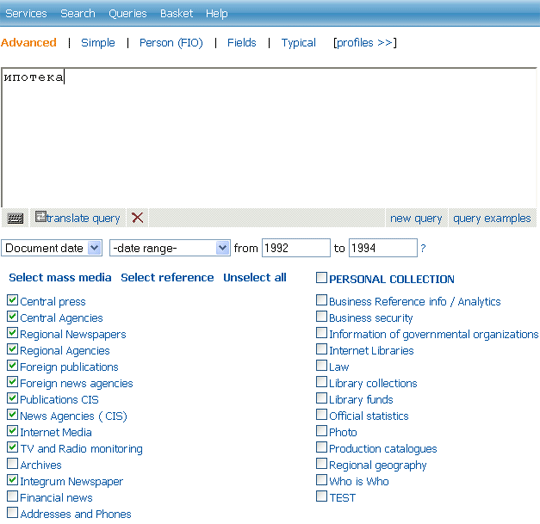
Task: Click the from year field containing 1992
Action: [296, 248]
